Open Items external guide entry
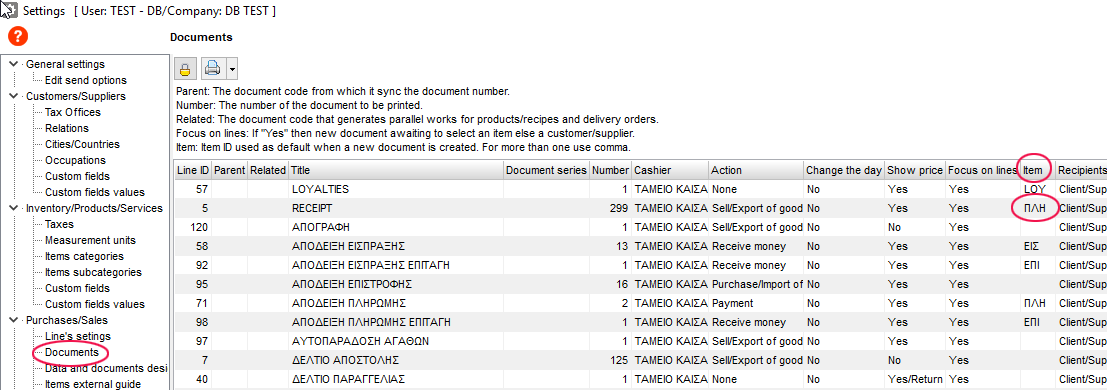The height and width of the screenshot is (390, 1107). point(92,384)
